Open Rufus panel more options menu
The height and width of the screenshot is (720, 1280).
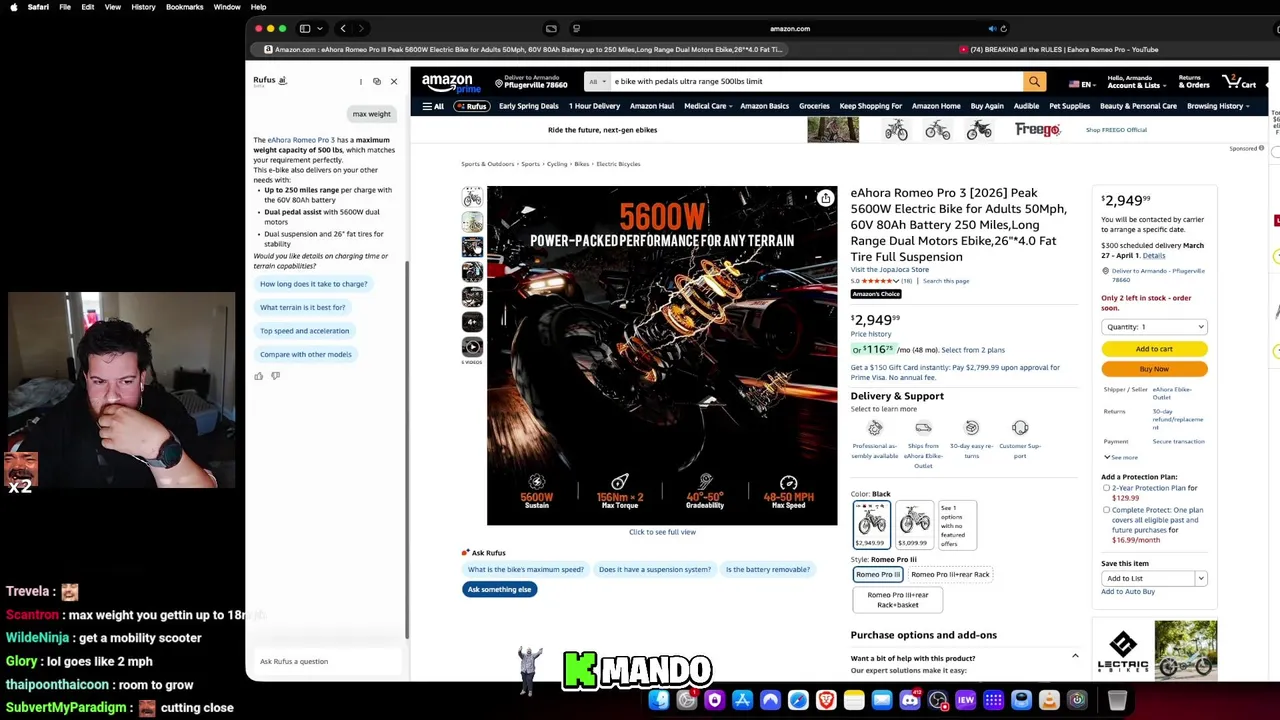point(361,82)
